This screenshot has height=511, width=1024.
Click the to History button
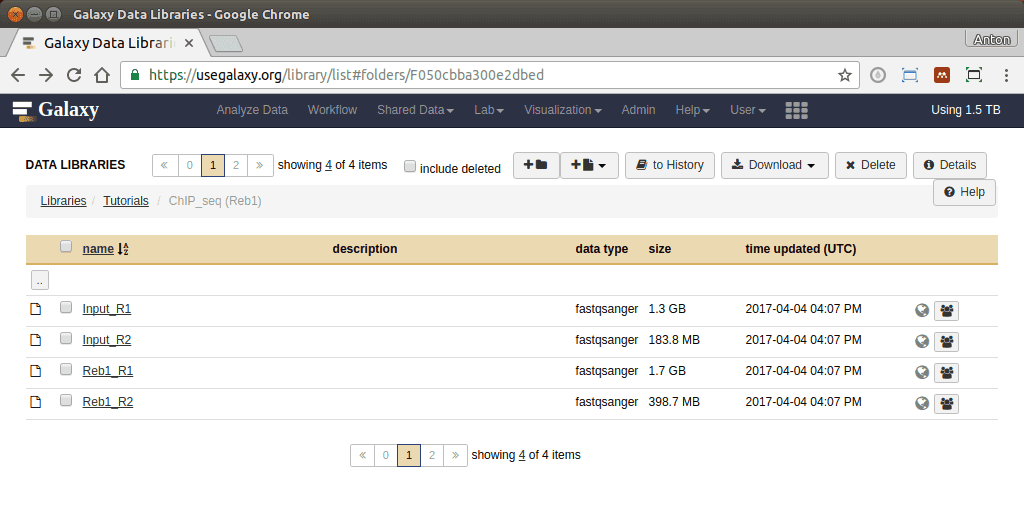tap(670, 165)
